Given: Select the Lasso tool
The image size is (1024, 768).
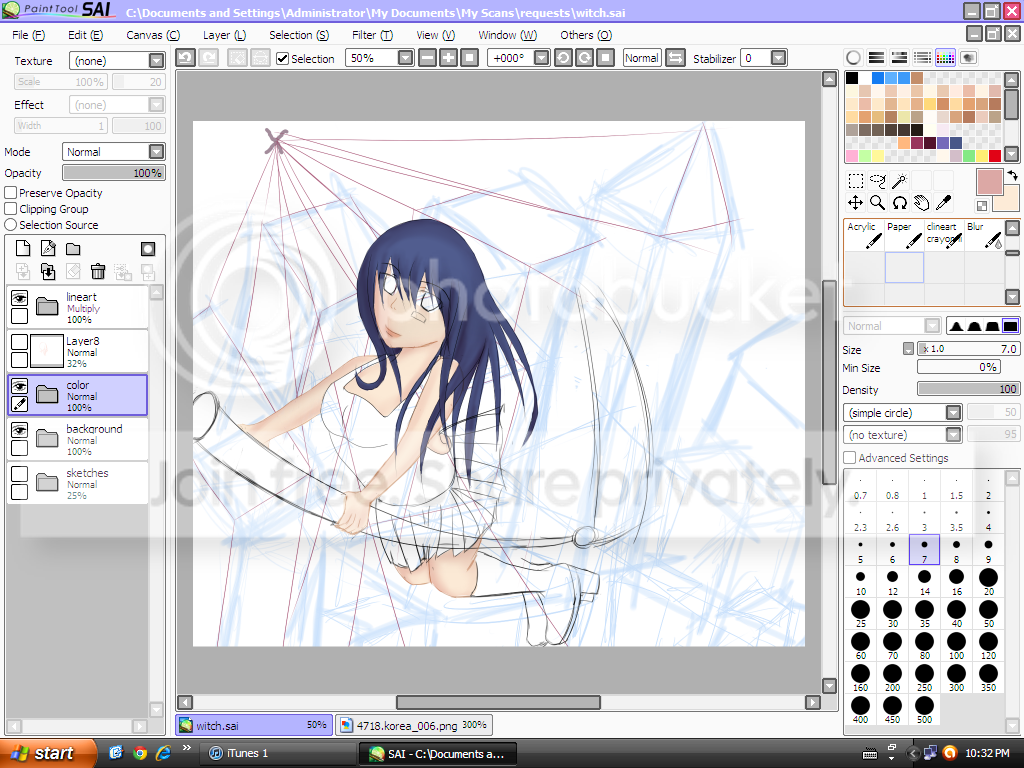Looking at the screenshot, I should point(878,181).
